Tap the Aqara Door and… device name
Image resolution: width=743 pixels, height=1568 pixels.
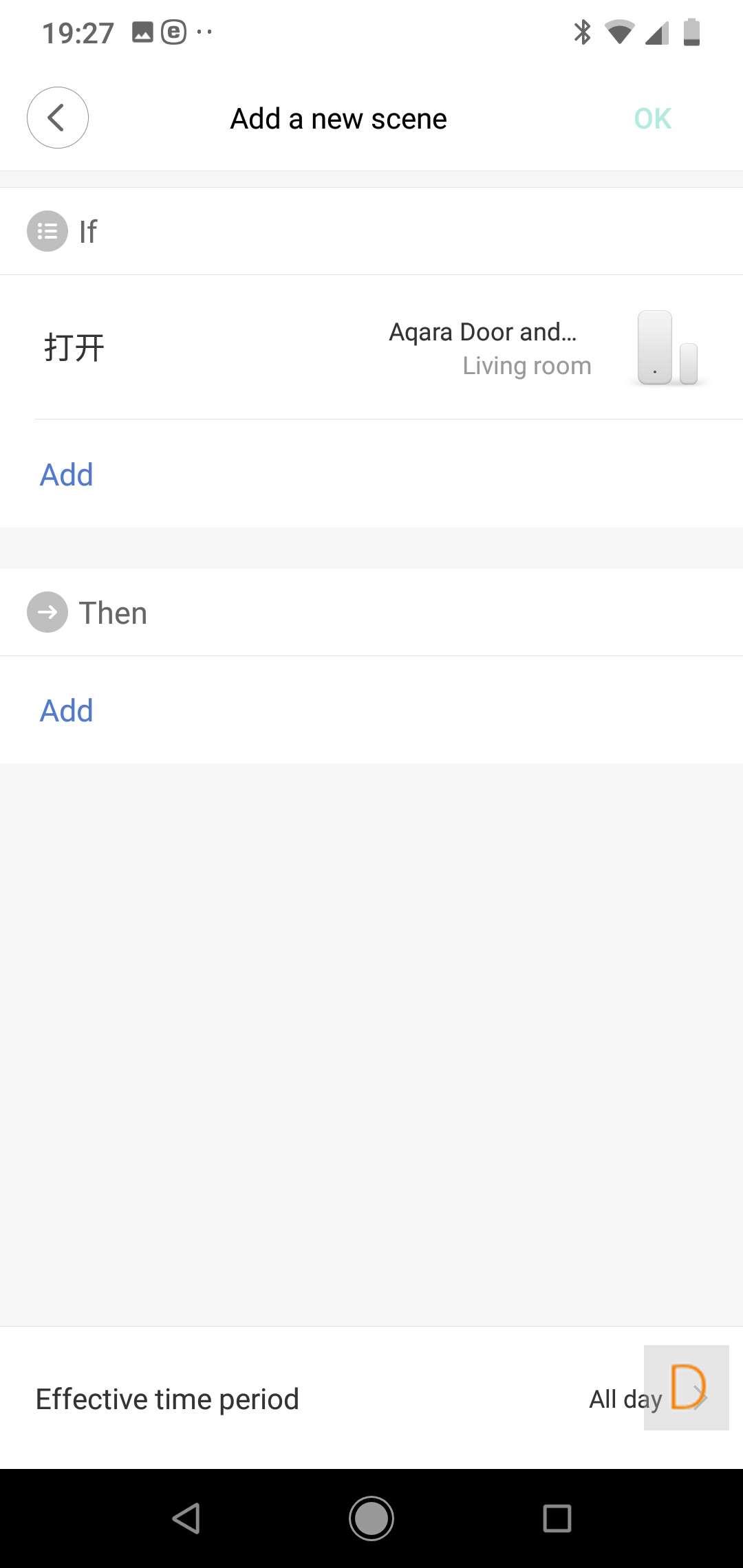point(483,332)
